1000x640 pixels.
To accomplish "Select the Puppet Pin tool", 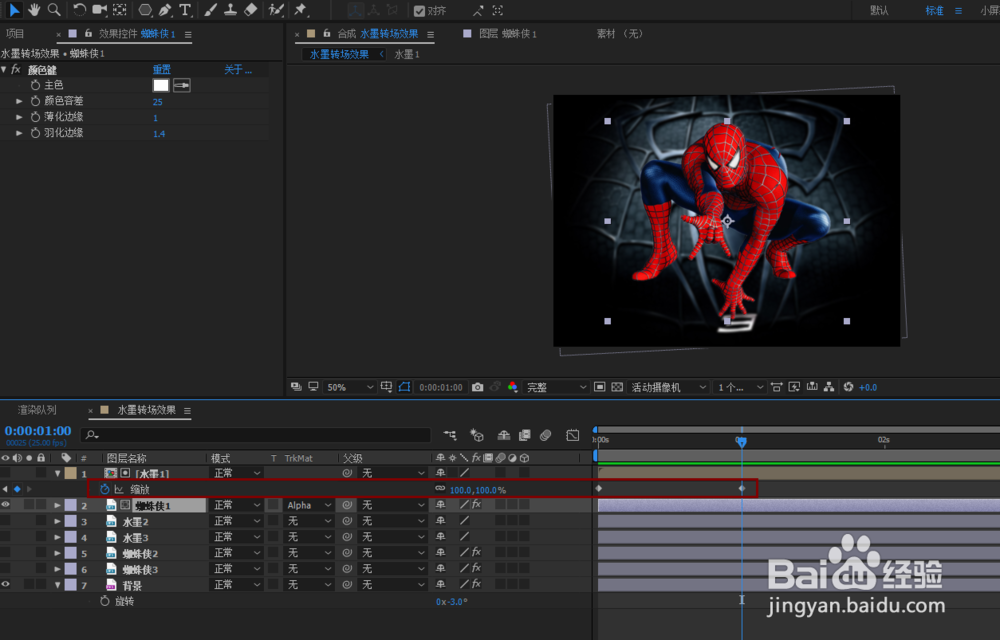I will [x=300, y=10].
